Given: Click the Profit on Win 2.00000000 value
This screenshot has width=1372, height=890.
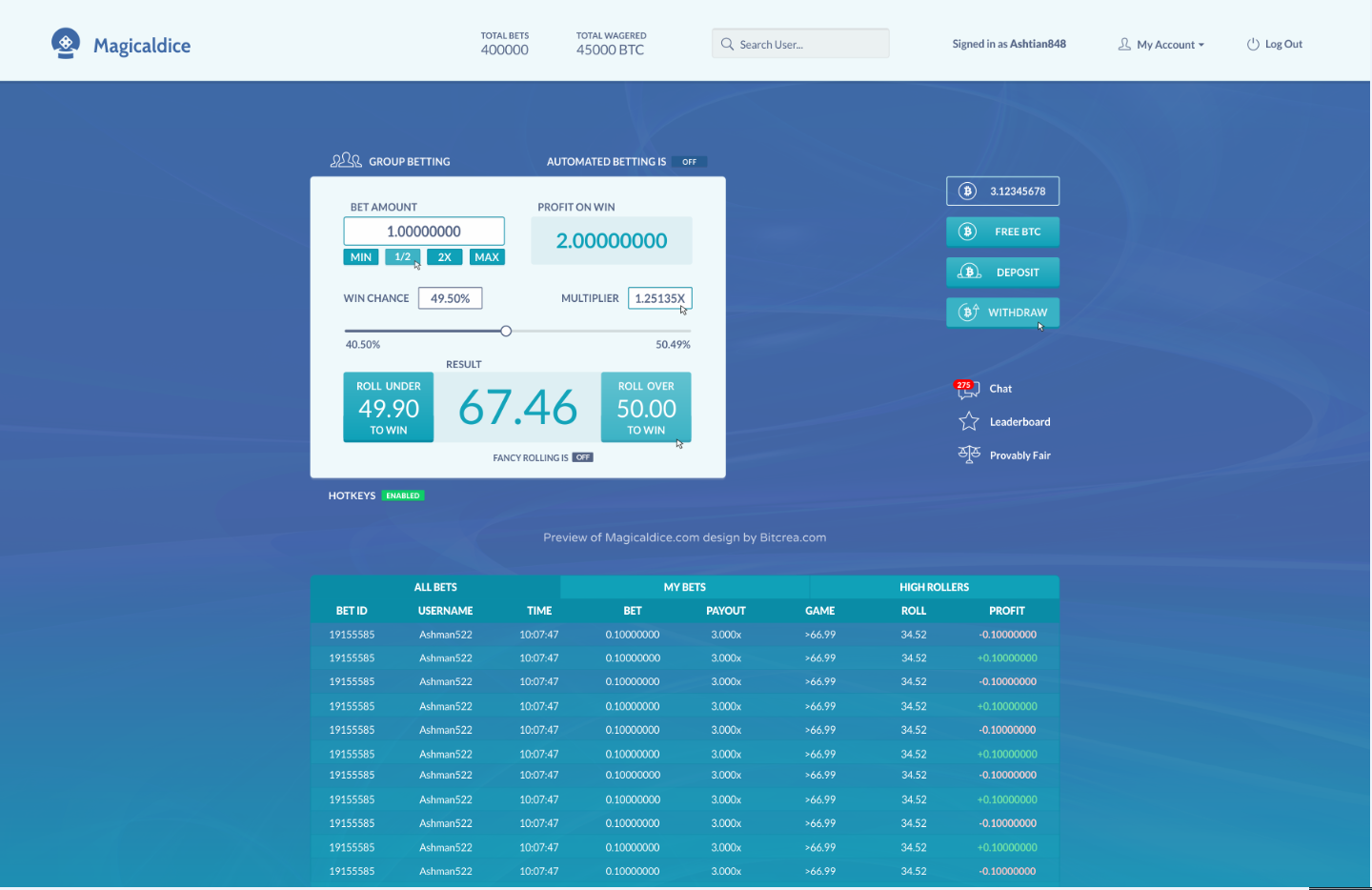Looking at the screenshot, I should (612, 241).
